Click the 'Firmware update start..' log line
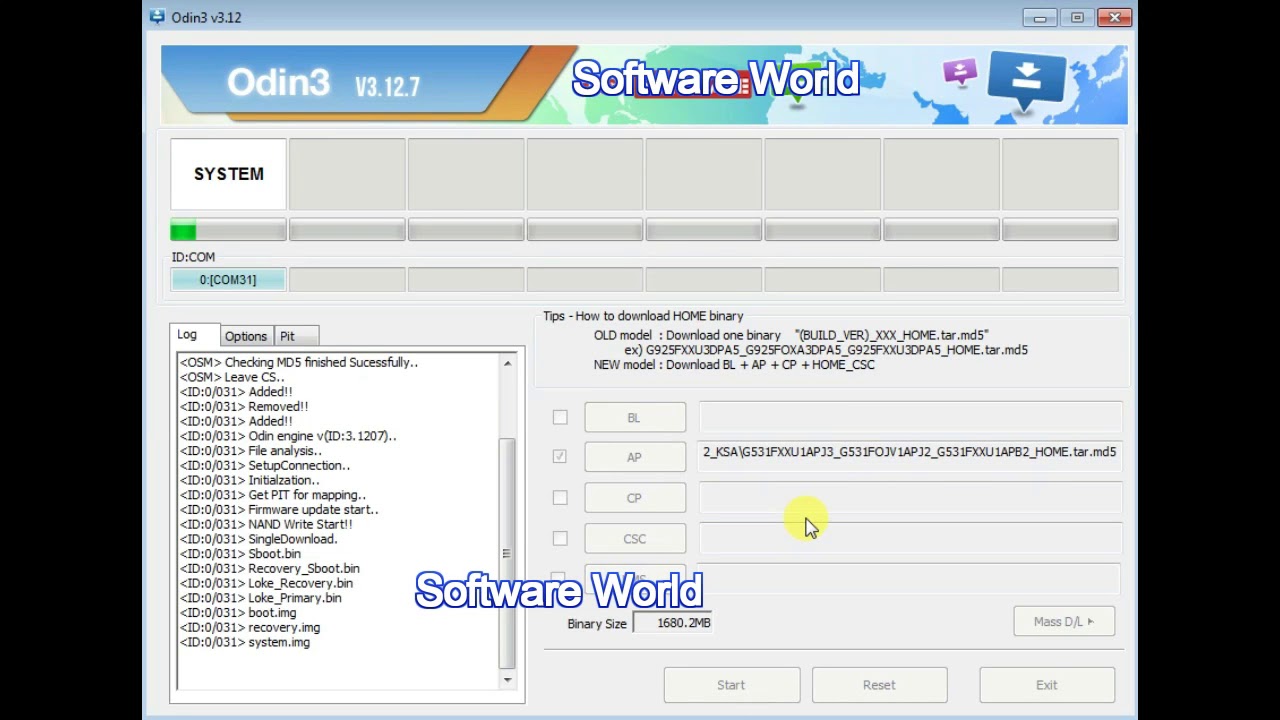The width and height of the screenshot is (1280, 720). pyautogui.click(x=279, y=509)
